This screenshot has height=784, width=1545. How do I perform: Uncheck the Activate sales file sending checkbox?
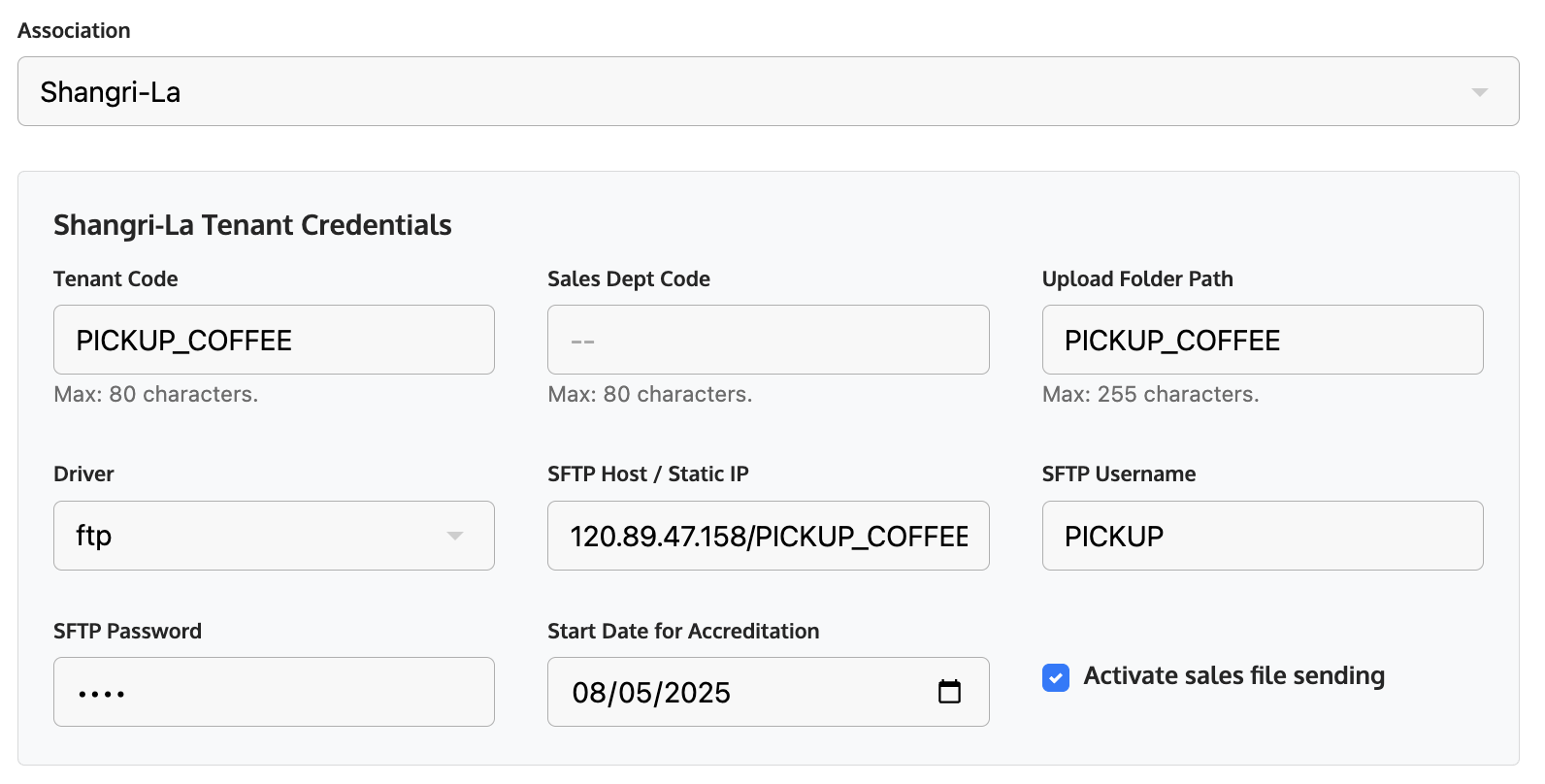point(1056,677)
